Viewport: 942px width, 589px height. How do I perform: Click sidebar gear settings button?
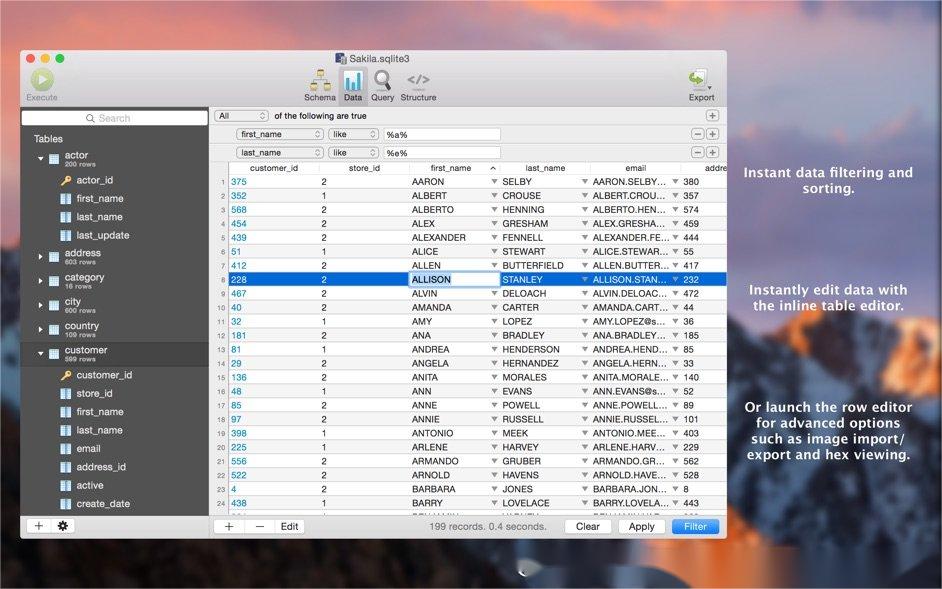point(62,526)
